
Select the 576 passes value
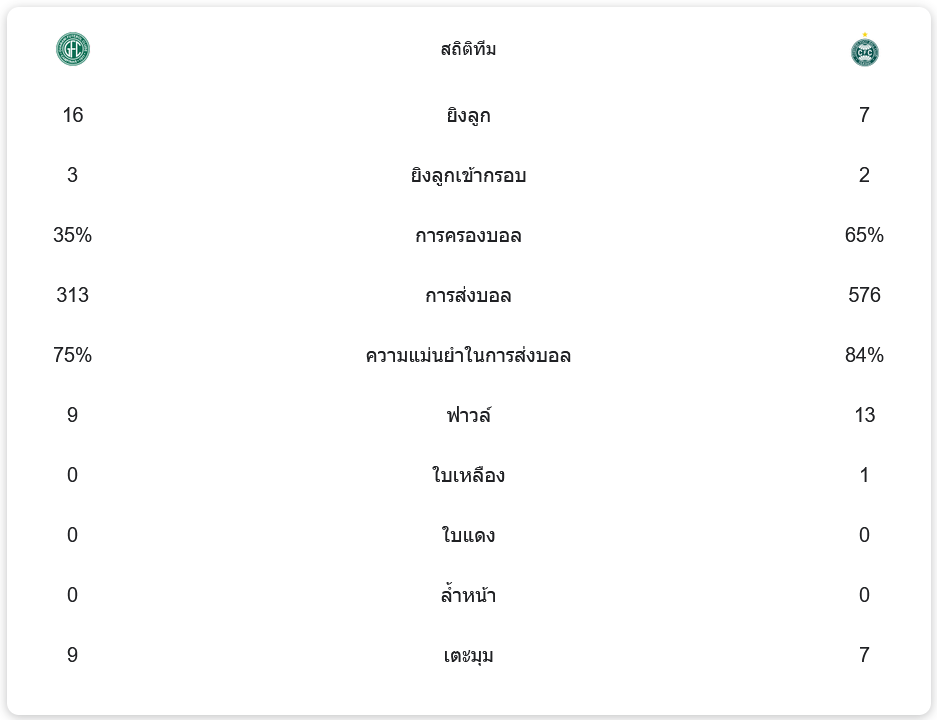[864, 295]
